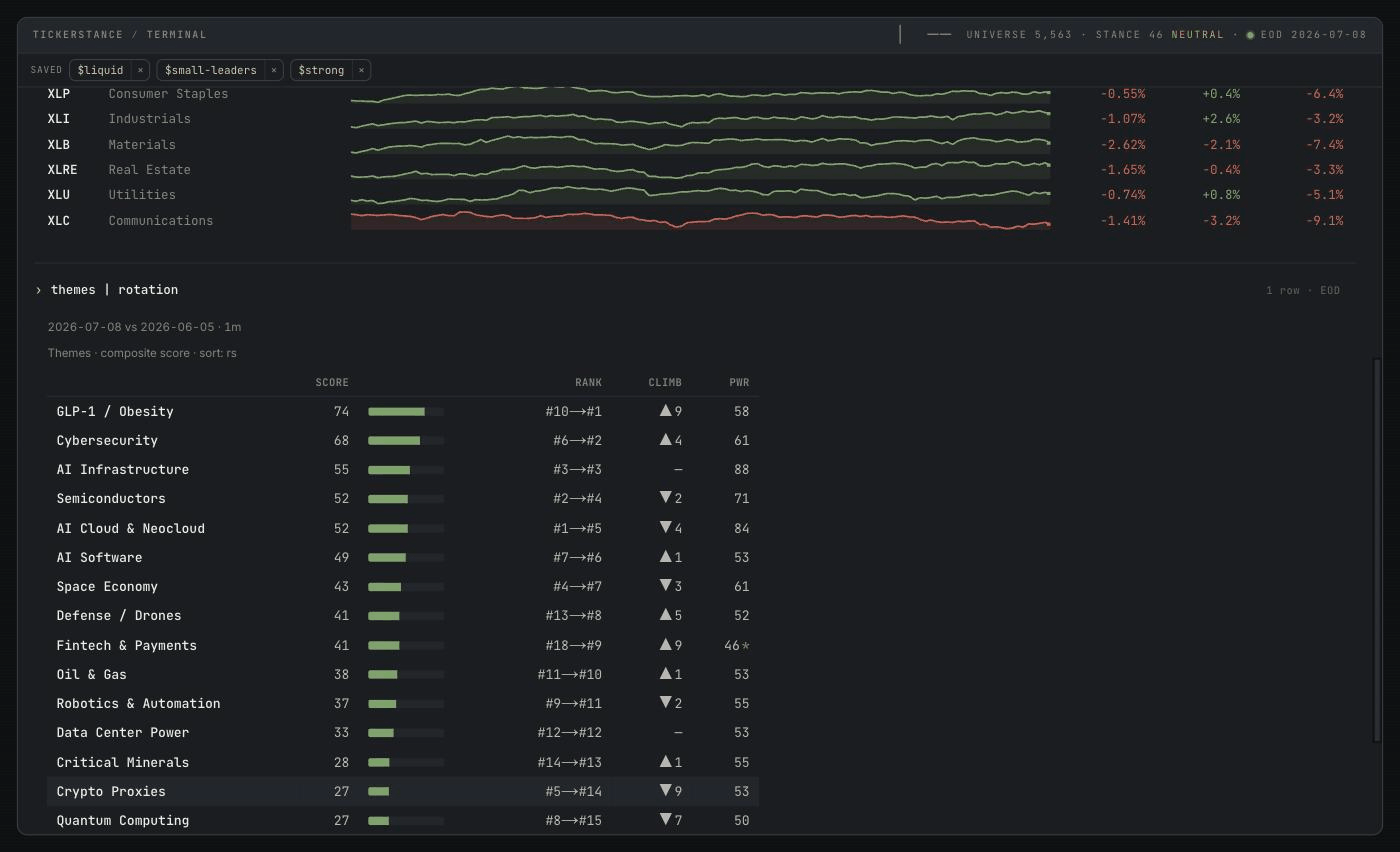Click the GLP-1 / Obesity score bar
1400x852 pixels.
tap(406, 412)
